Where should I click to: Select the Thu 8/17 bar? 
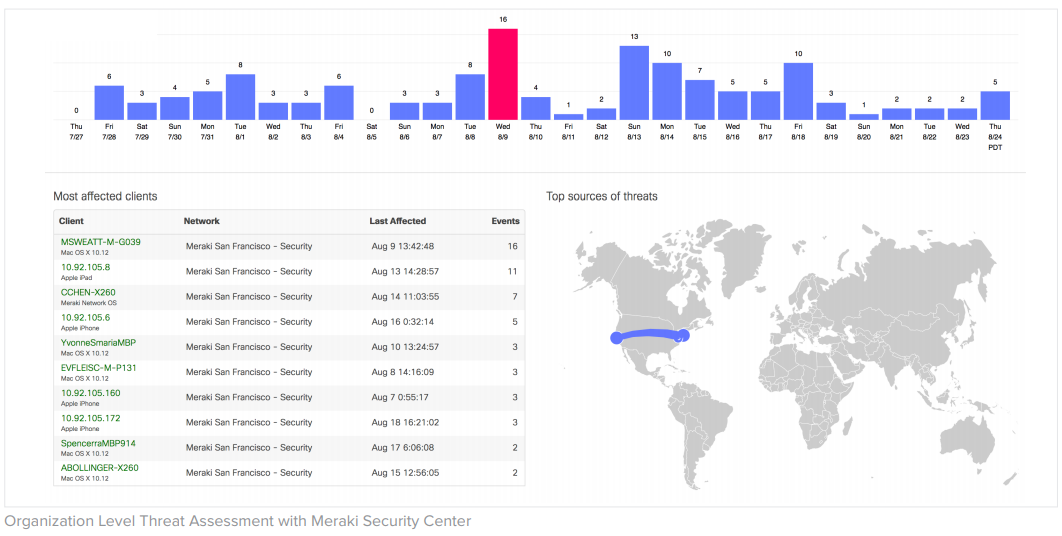tap(765, 106)
